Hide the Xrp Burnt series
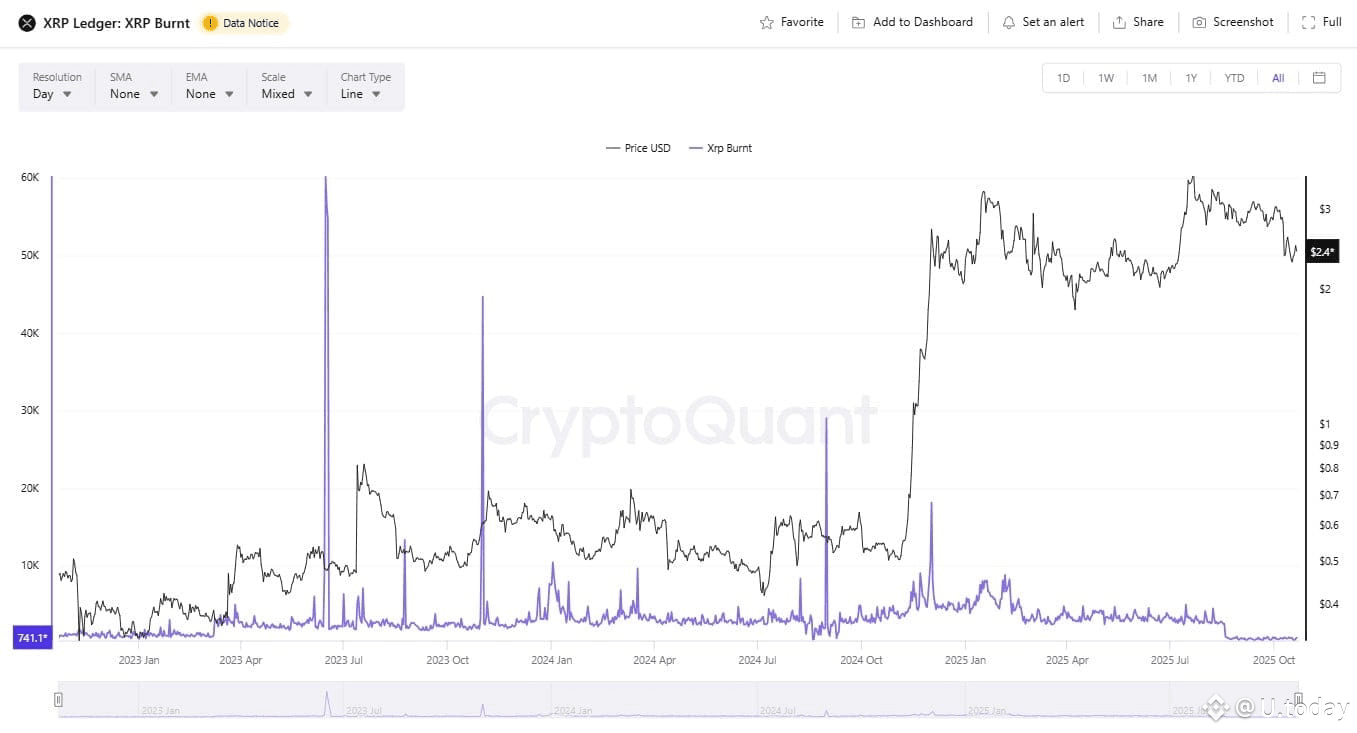This screenshot has height=733, width=1357. click(x=720, y=147)
